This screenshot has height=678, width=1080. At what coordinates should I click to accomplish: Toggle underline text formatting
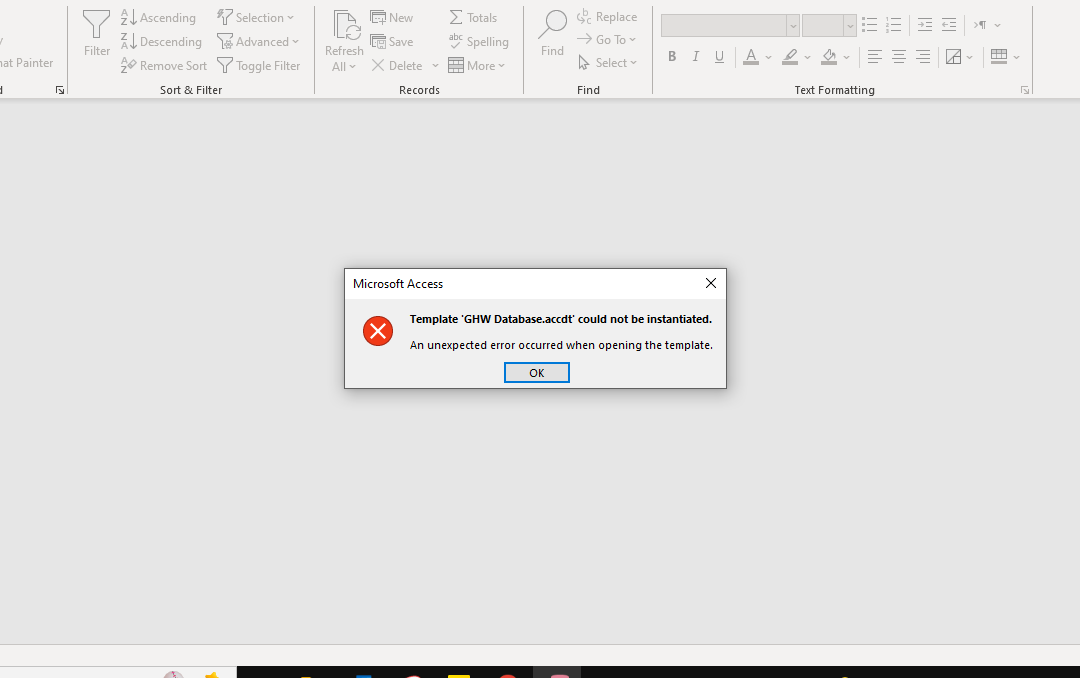click(x=719, y=56)
